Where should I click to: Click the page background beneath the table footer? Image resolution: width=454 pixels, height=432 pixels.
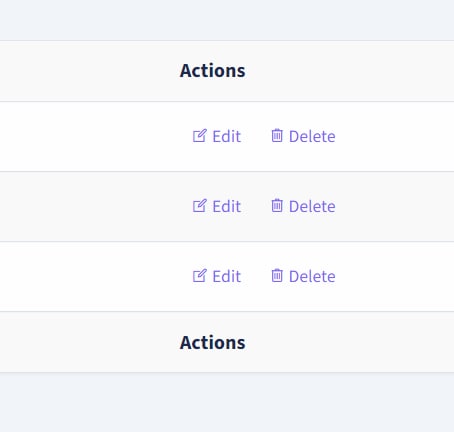pyautogui.click(x=227, y=402)
